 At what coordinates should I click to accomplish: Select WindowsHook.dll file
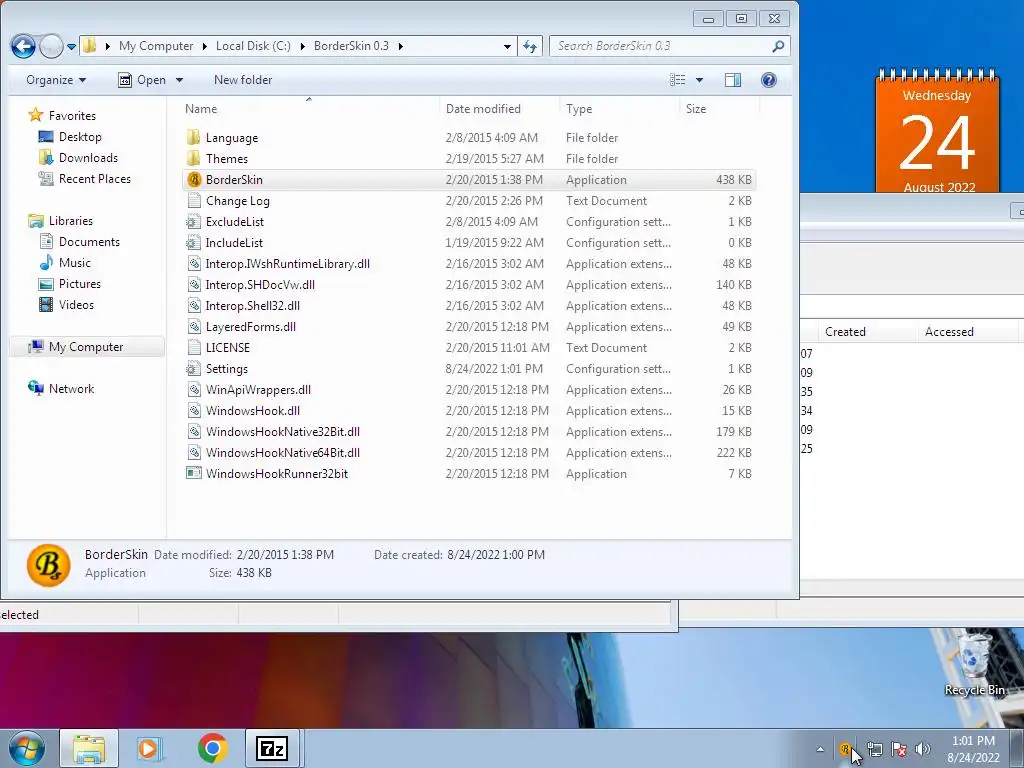point(253,411)
